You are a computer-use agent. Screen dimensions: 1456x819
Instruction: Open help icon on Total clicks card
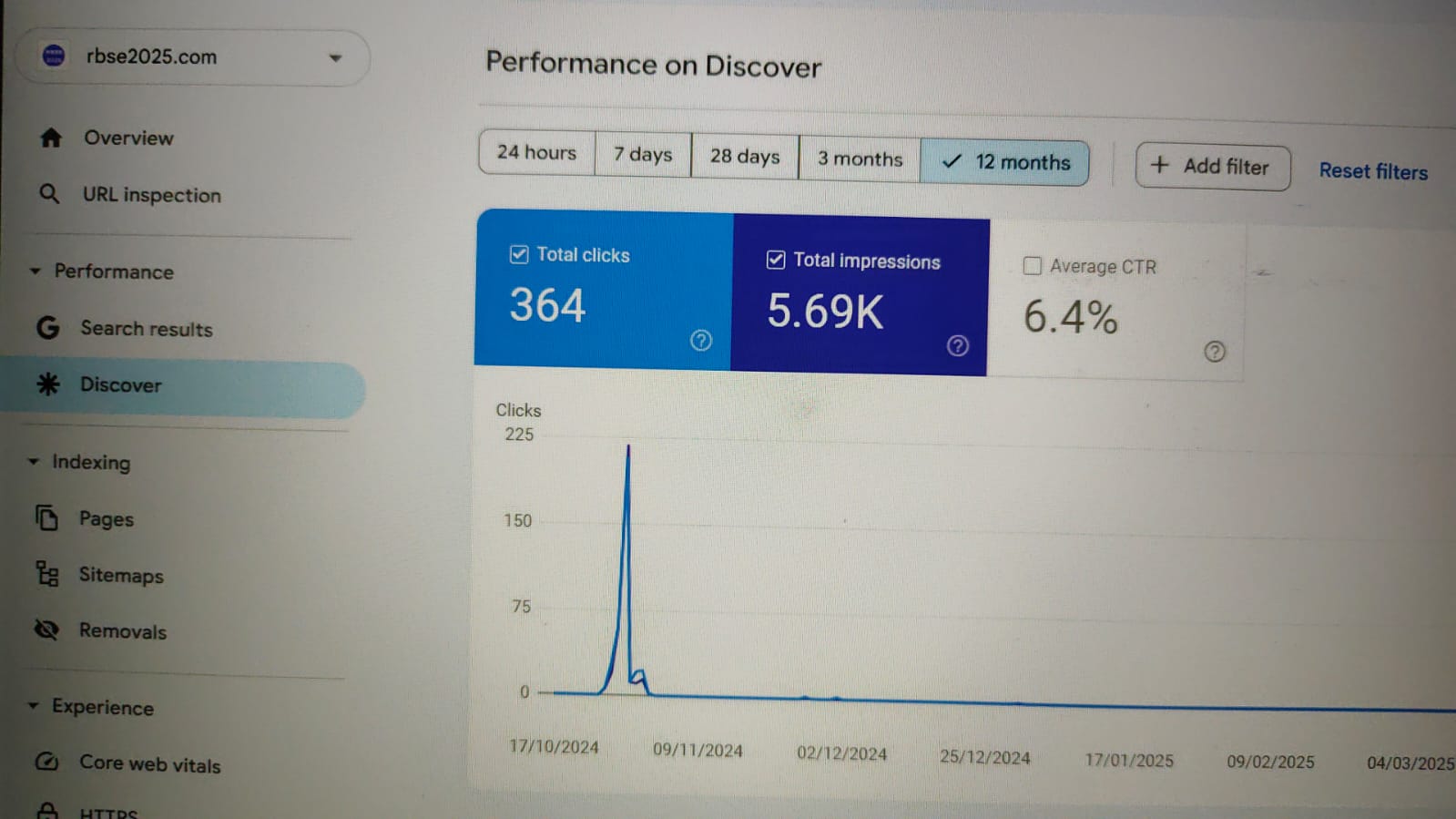tap(701, 340)
